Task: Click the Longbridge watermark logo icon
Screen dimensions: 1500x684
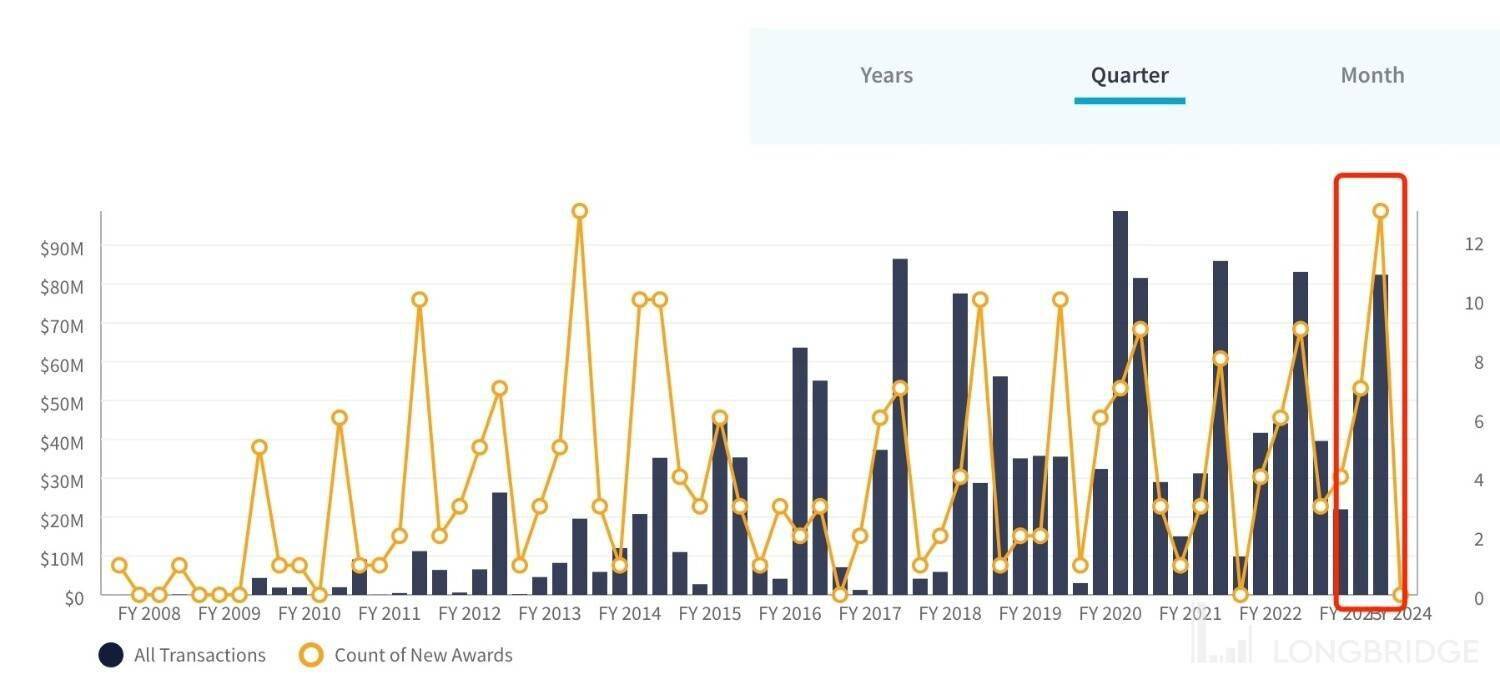Action: click(1220, 643)
